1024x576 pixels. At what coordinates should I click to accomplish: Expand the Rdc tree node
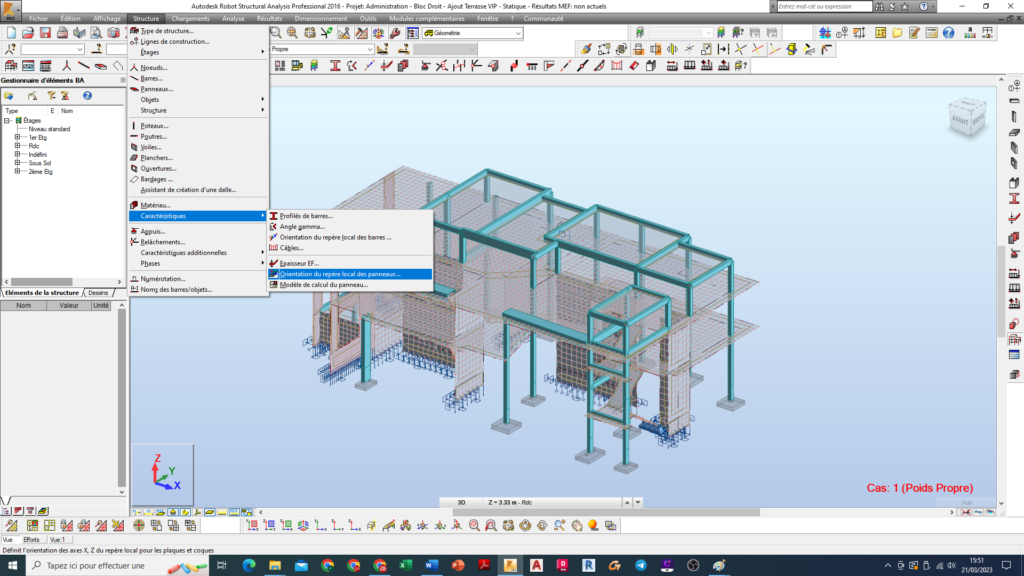16,147
